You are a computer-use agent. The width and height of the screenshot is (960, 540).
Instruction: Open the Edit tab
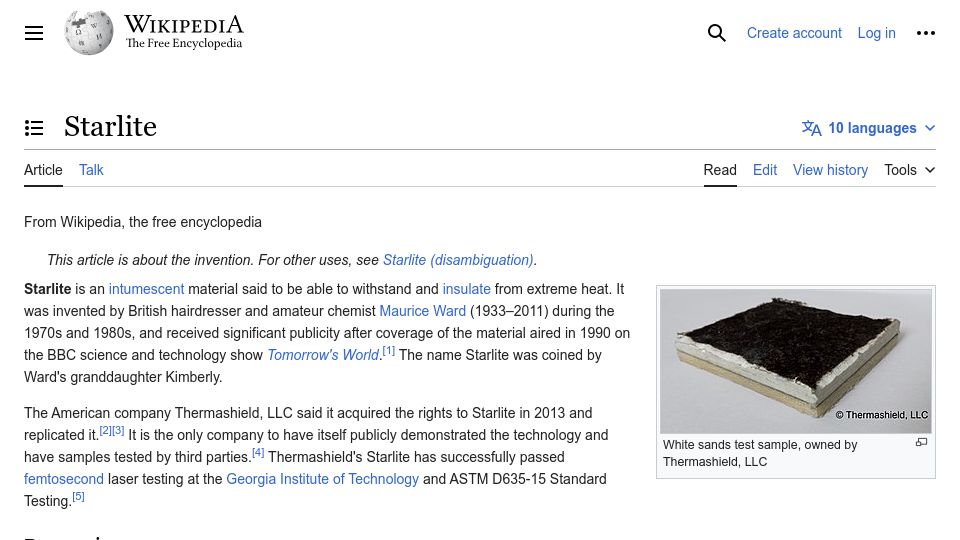[765, 170]
